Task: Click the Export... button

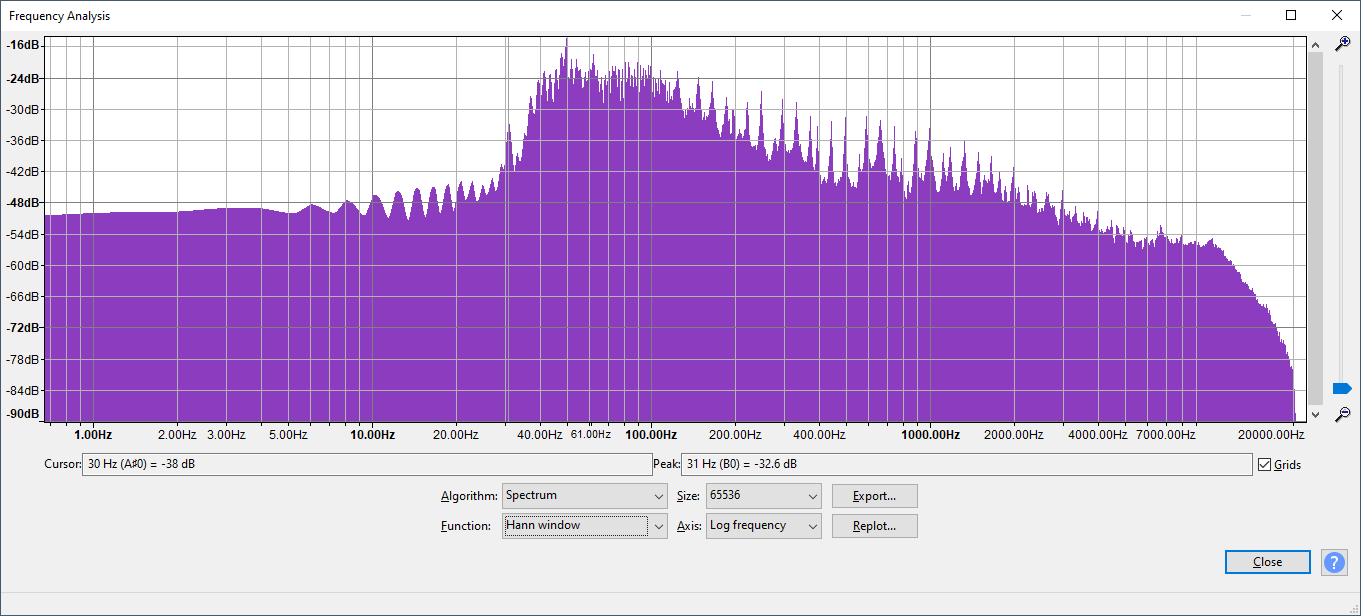Action: pyautogui.click(x=874, y=496)
